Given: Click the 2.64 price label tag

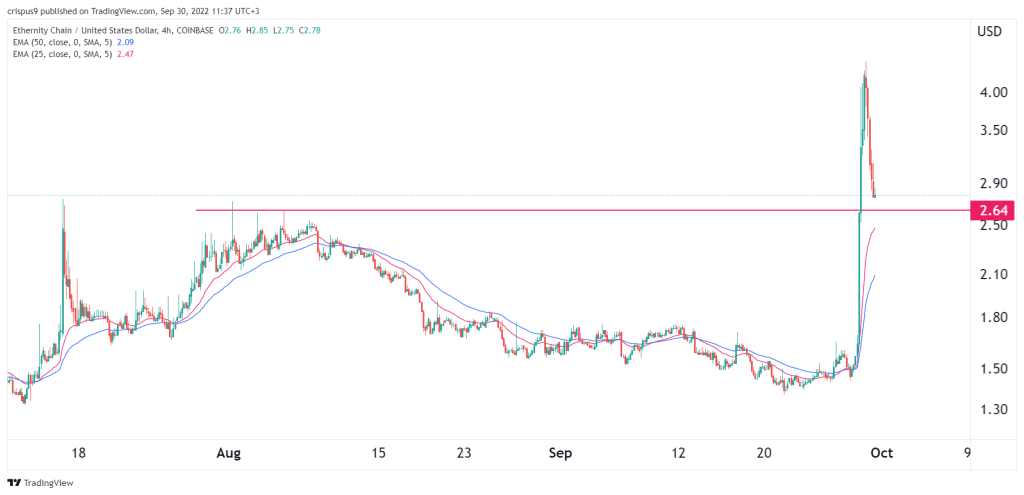Looking at the screenshot, I should pyautogui.click(x=994, y=210).
